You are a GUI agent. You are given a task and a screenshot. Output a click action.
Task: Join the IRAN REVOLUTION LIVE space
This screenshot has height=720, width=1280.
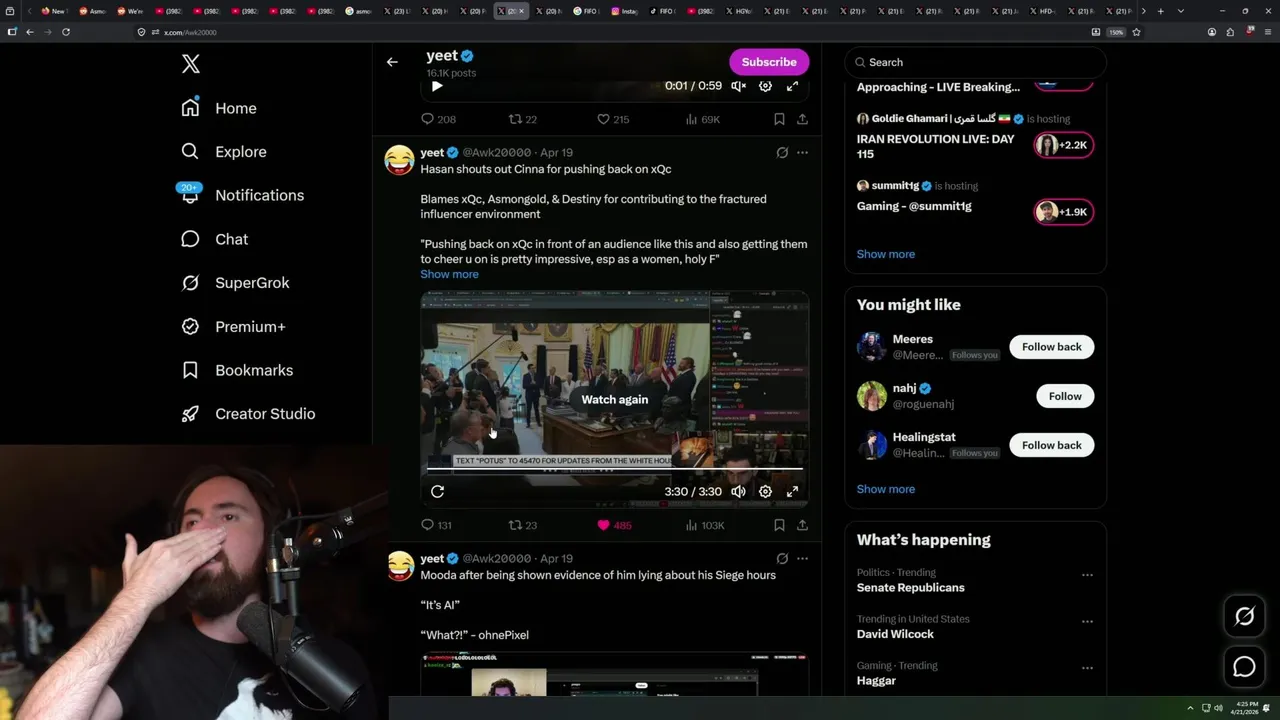tap(1064, 145)
